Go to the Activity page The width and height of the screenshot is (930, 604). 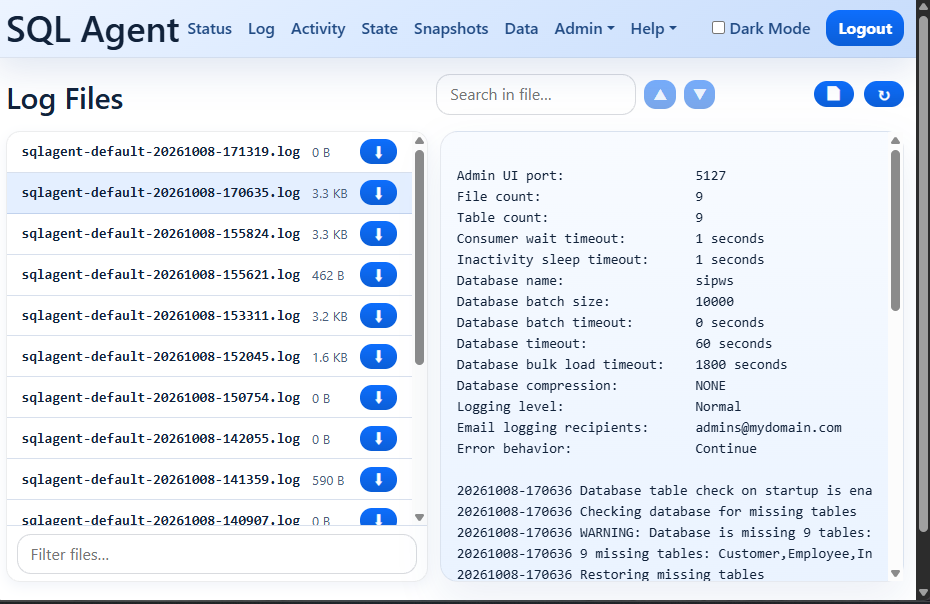(318, 28)
